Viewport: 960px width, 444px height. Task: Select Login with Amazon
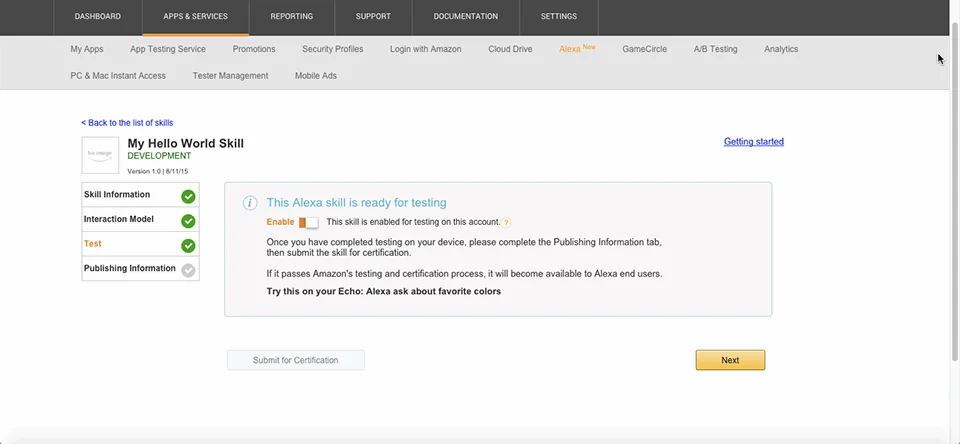tap(426, 49)
